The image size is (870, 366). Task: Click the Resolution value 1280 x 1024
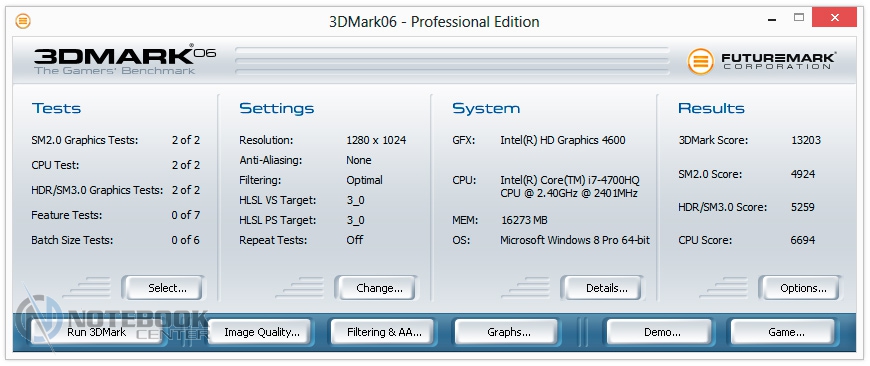pyautogui.click(x=376, y=140)
